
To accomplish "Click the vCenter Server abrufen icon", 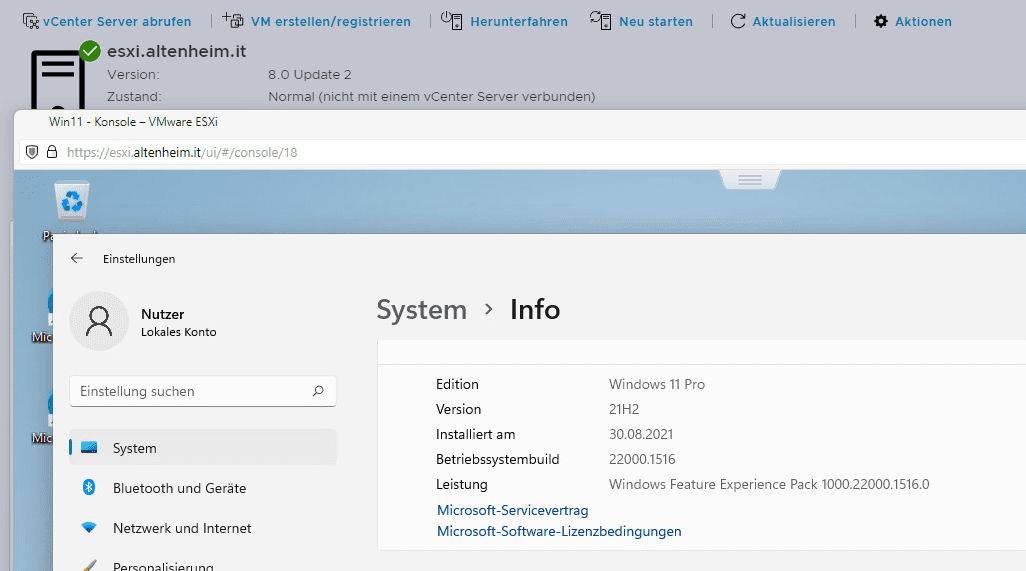I will tap(31, 21).
